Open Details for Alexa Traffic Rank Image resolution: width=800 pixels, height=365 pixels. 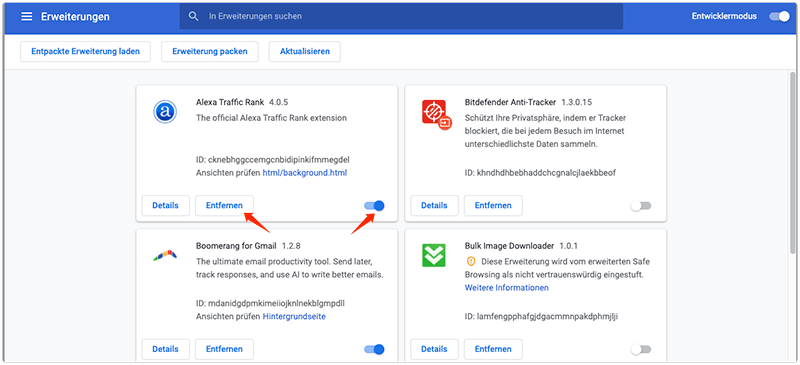click(165, 205)
